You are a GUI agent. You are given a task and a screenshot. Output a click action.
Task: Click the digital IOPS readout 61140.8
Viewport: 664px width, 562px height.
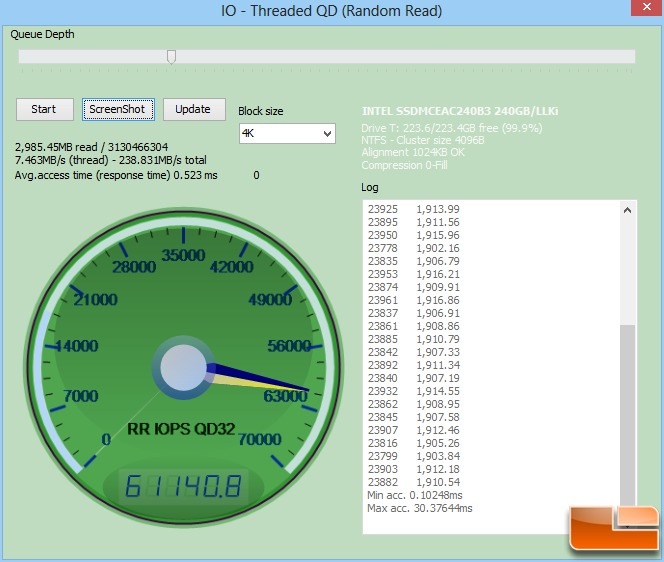[183, 486]
